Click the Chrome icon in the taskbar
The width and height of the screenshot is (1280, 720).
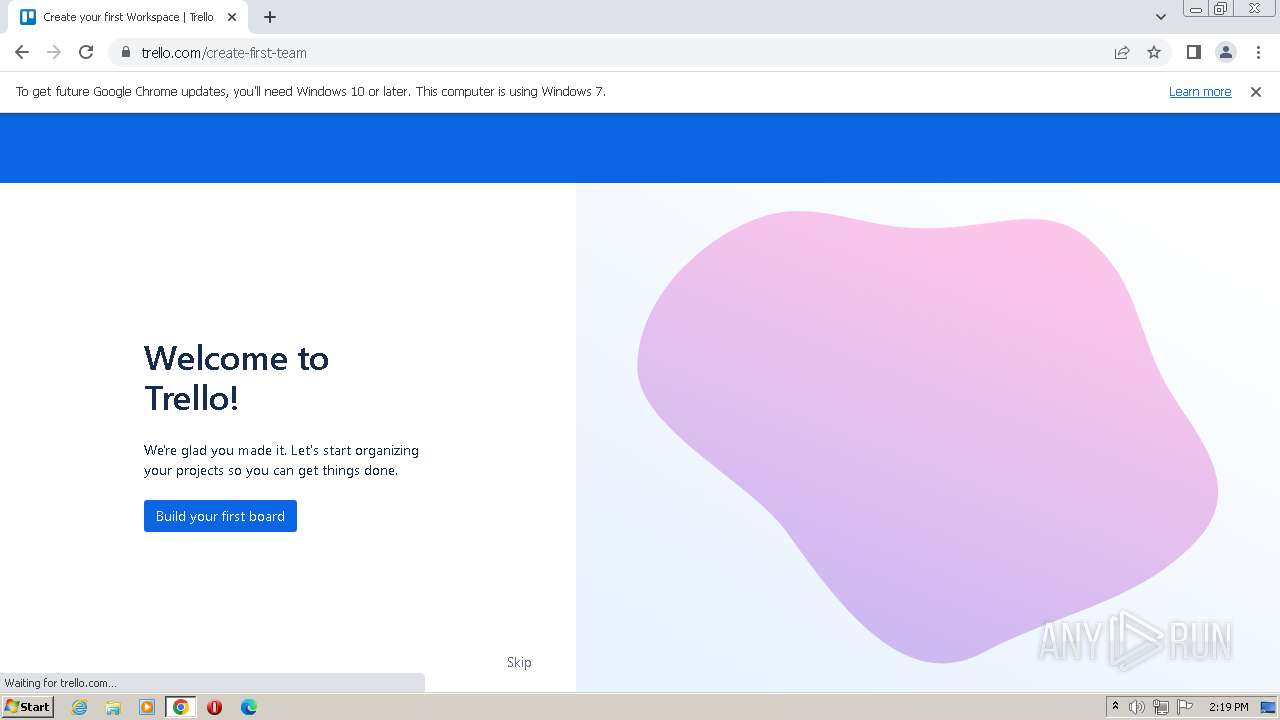[x=181, y=707]
